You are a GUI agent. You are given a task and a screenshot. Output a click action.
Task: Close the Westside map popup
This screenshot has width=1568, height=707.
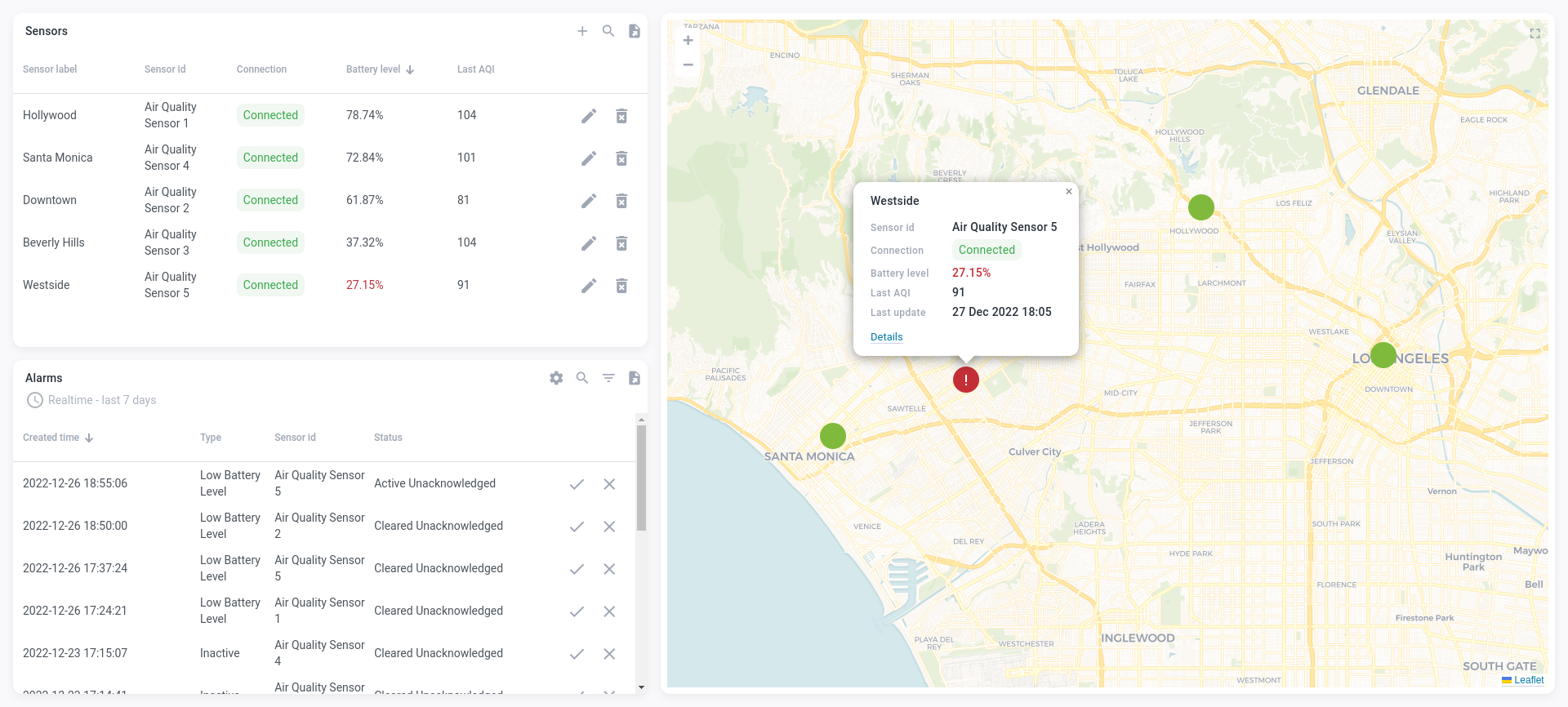1068,192
